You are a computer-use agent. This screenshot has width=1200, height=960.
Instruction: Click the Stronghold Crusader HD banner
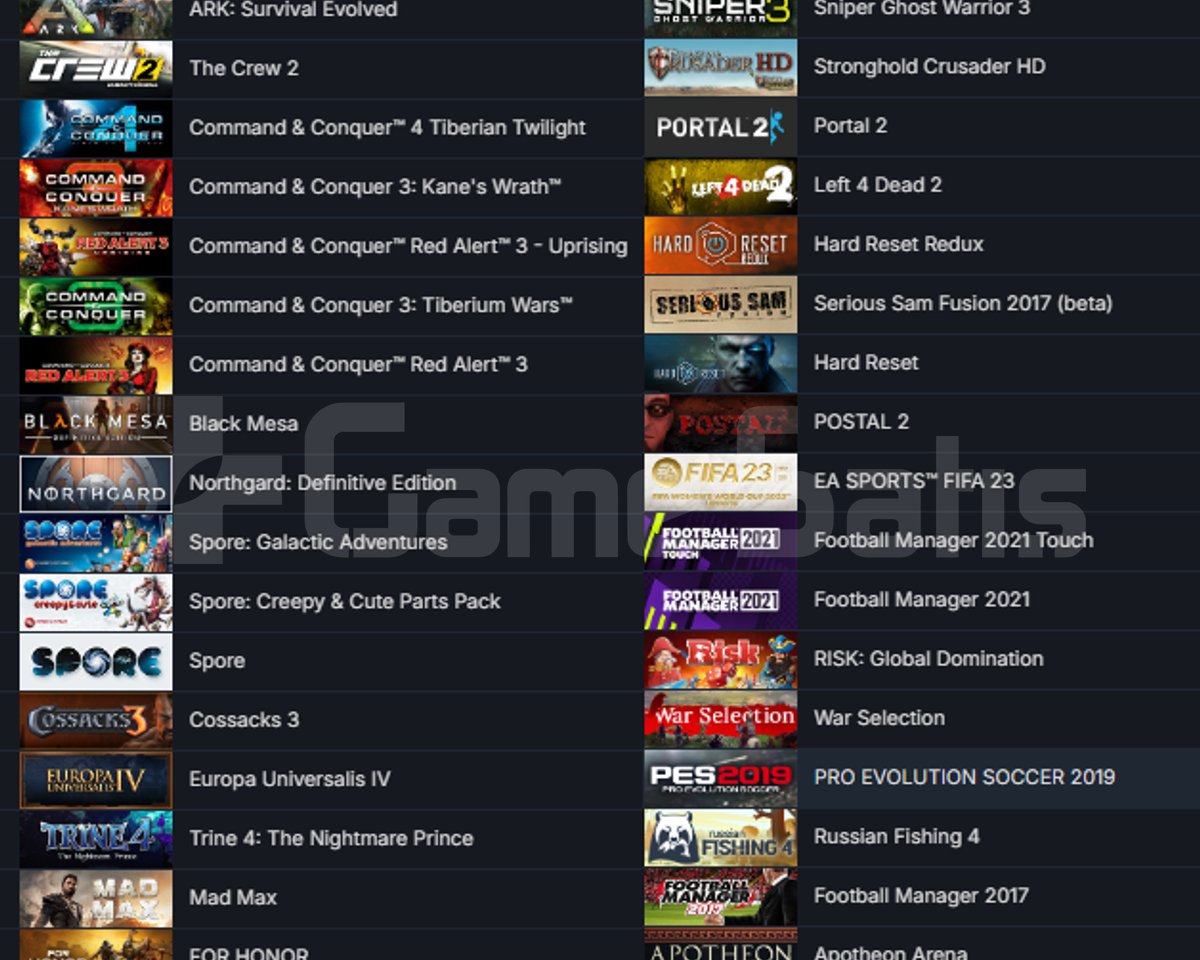721,67
